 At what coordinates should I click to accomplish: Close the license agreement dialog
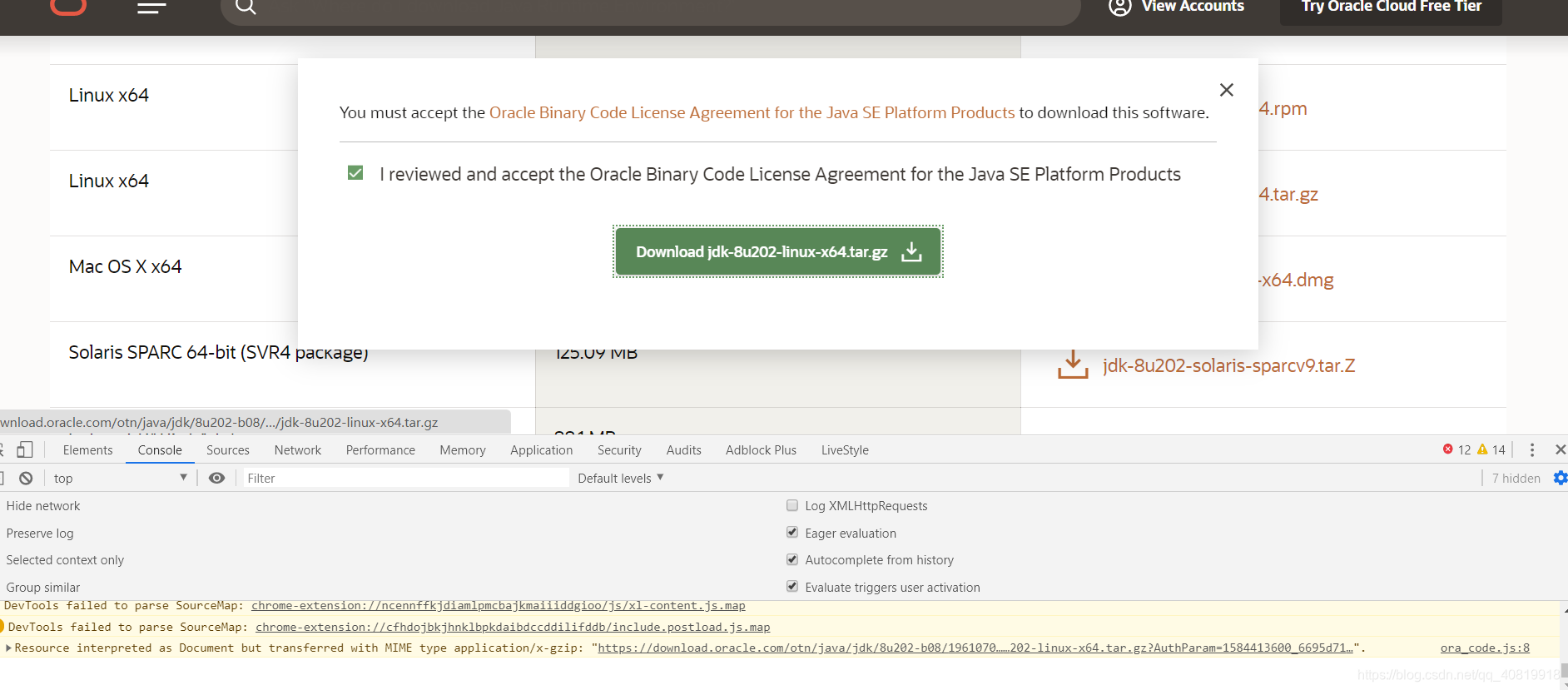[x=1226, y=90]
